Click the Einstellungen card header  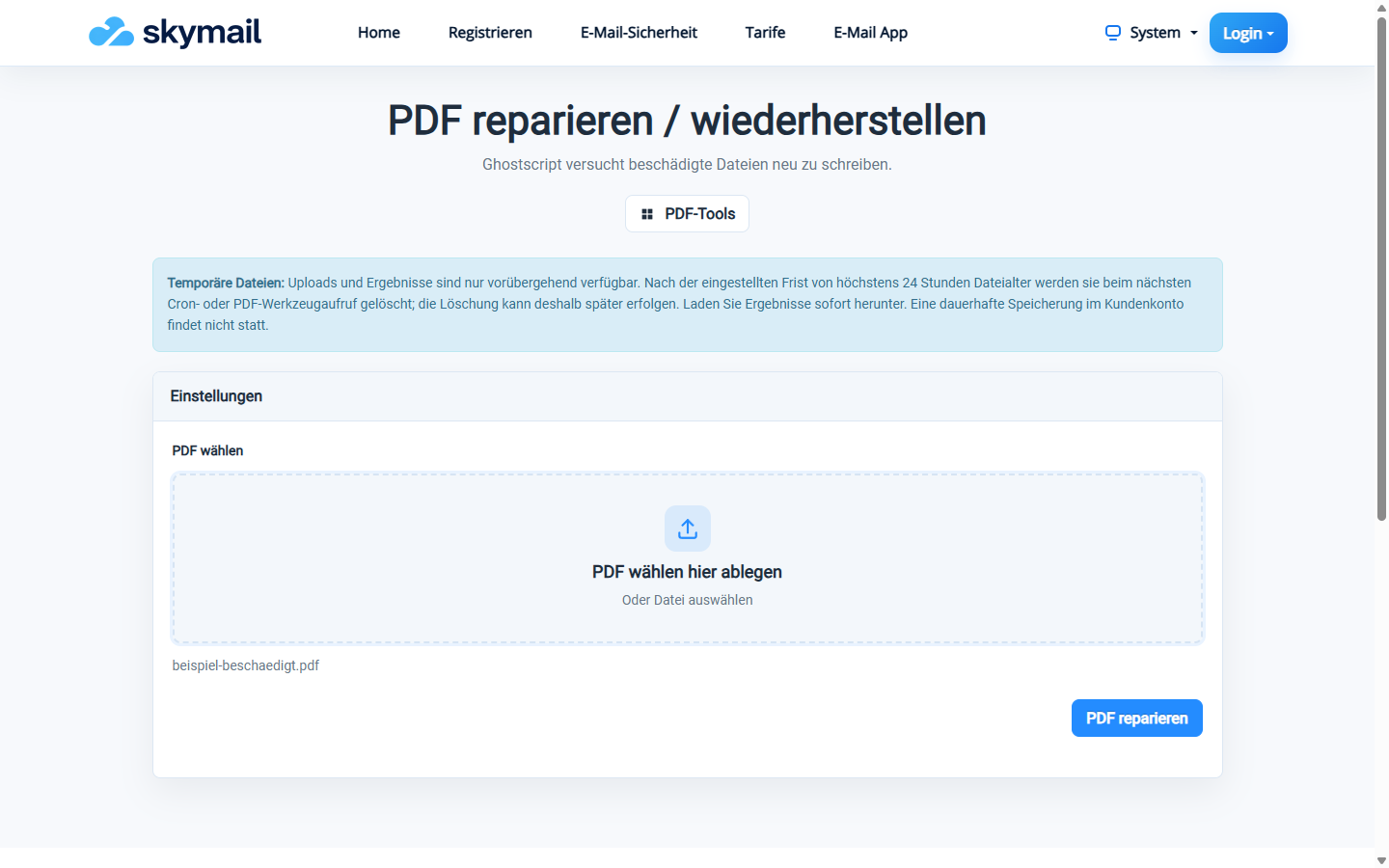point(688,396)
